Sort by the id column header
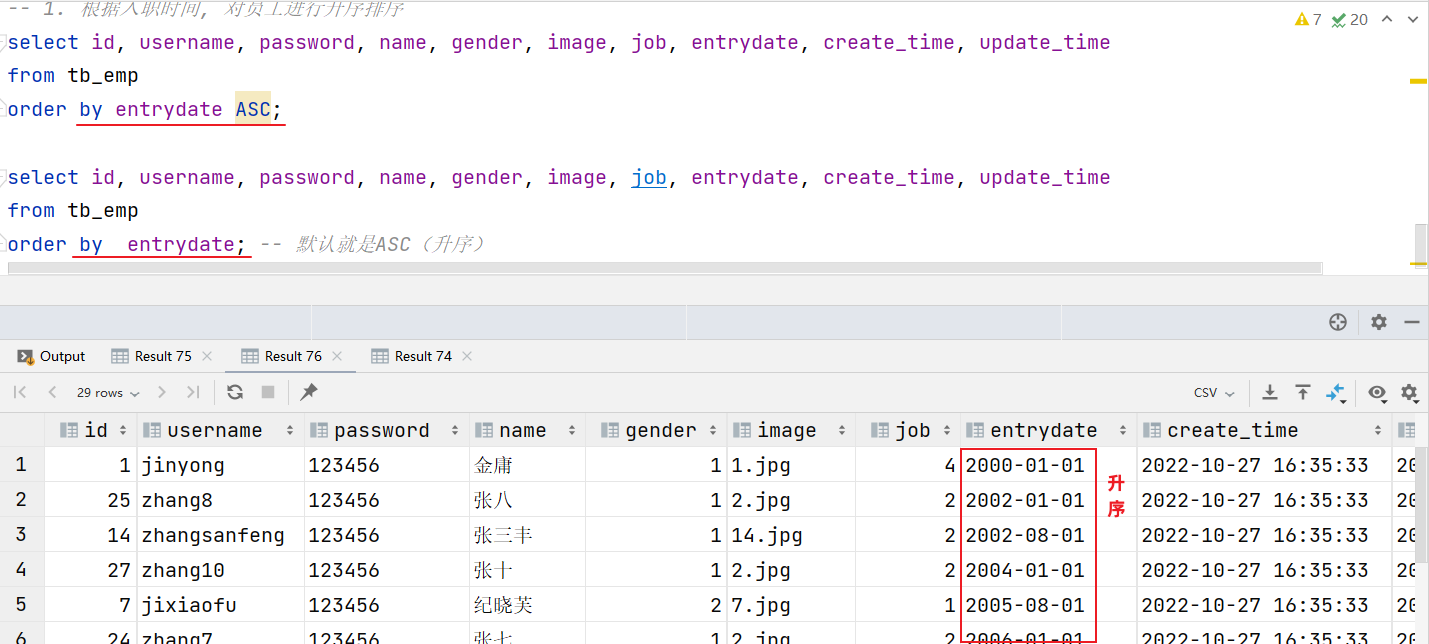 (91, 430)
